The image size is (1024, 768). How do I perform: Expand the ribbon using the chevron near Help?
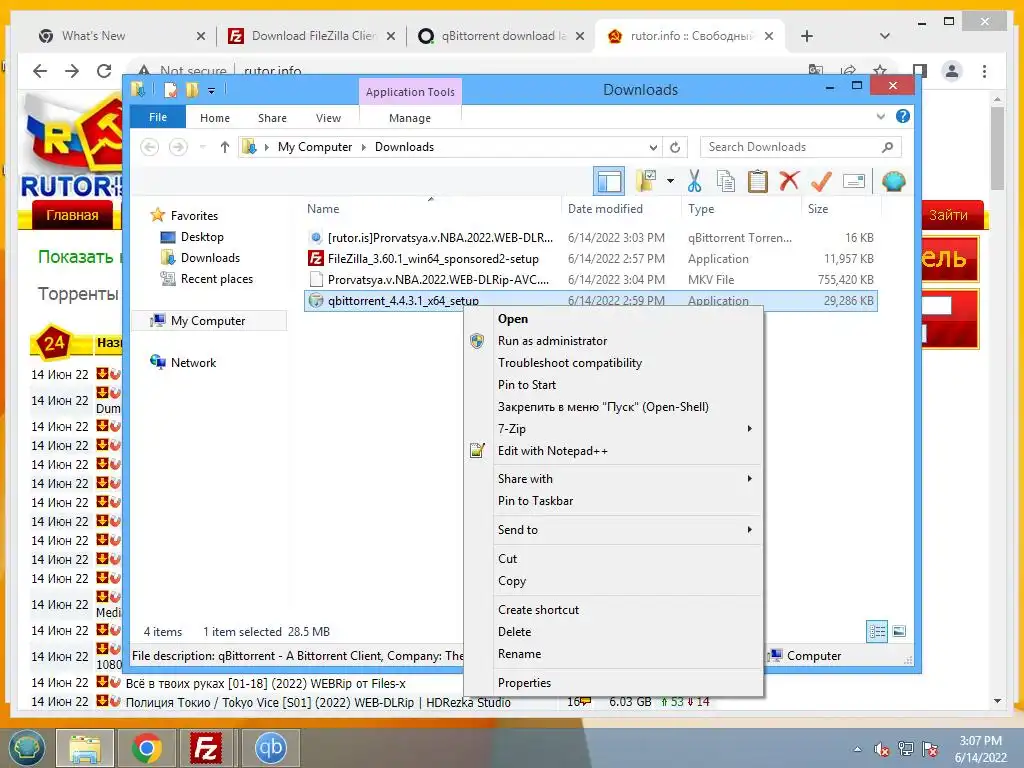880,117
